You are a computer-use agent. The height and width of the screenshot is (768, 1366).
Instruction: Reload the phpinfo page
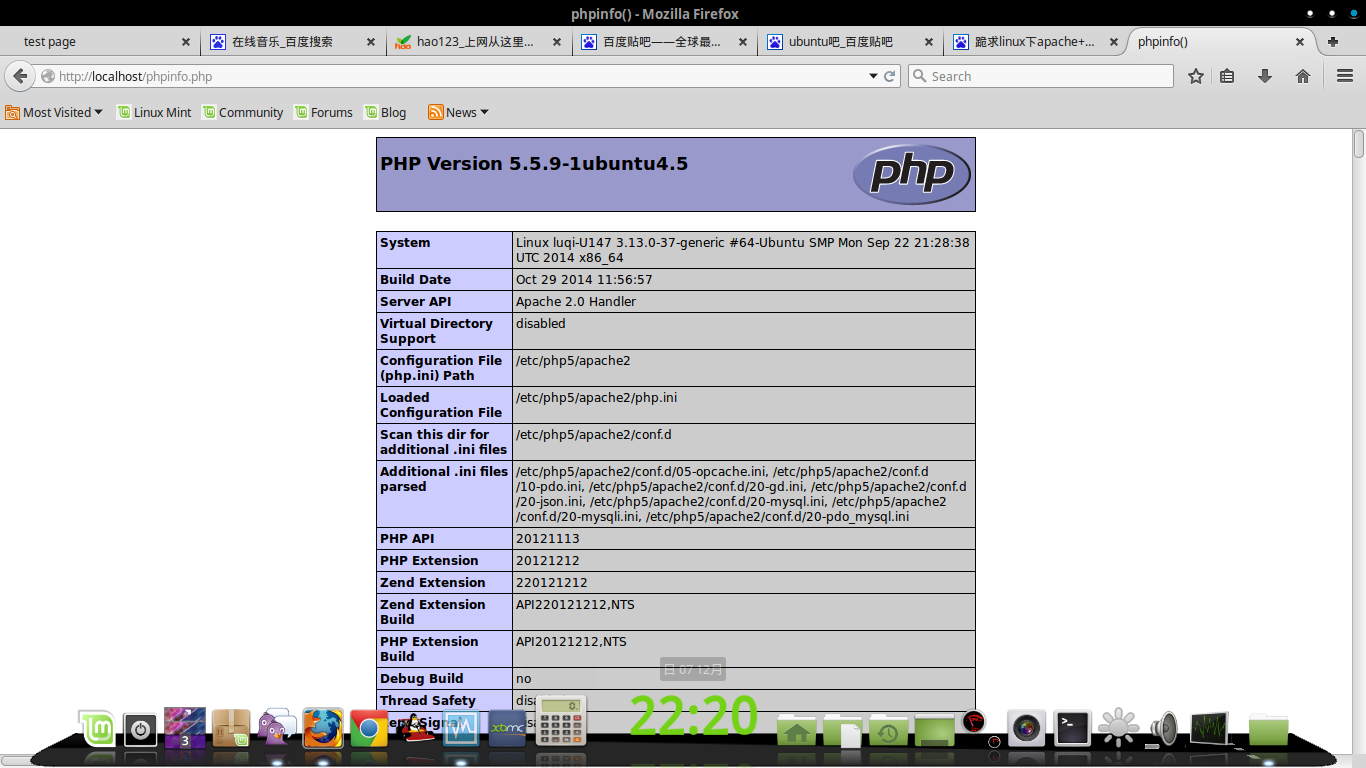coord(890,76)
